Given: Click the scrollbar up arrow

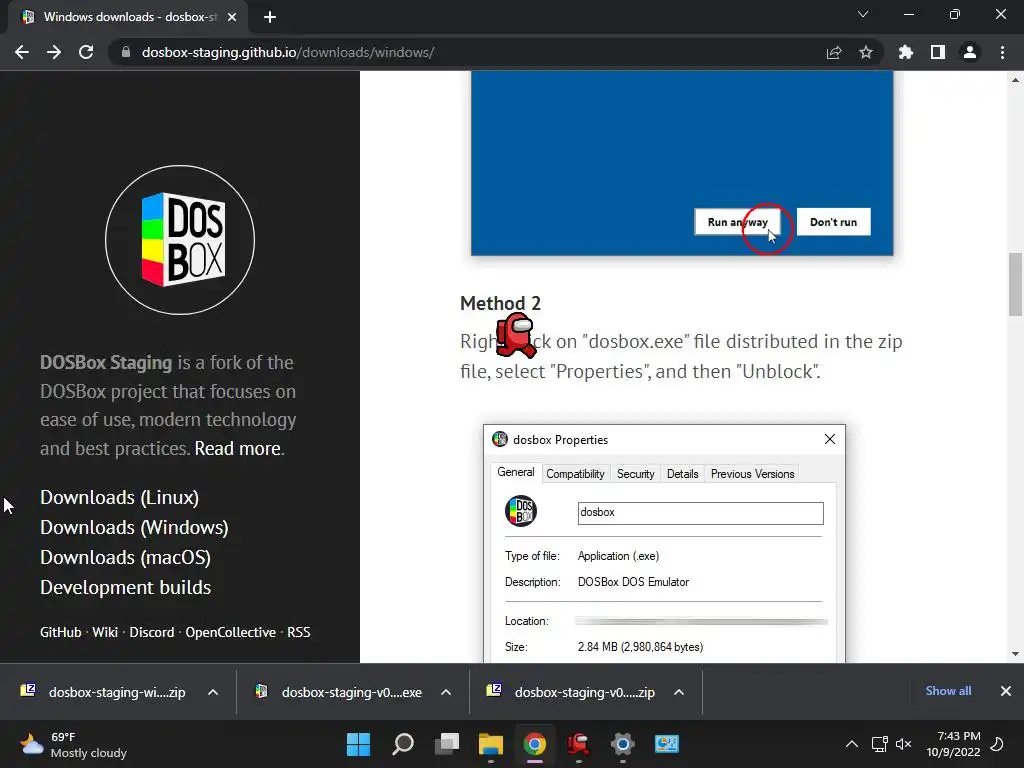Looking at the screenshot, I should [x=1015, y=80].
